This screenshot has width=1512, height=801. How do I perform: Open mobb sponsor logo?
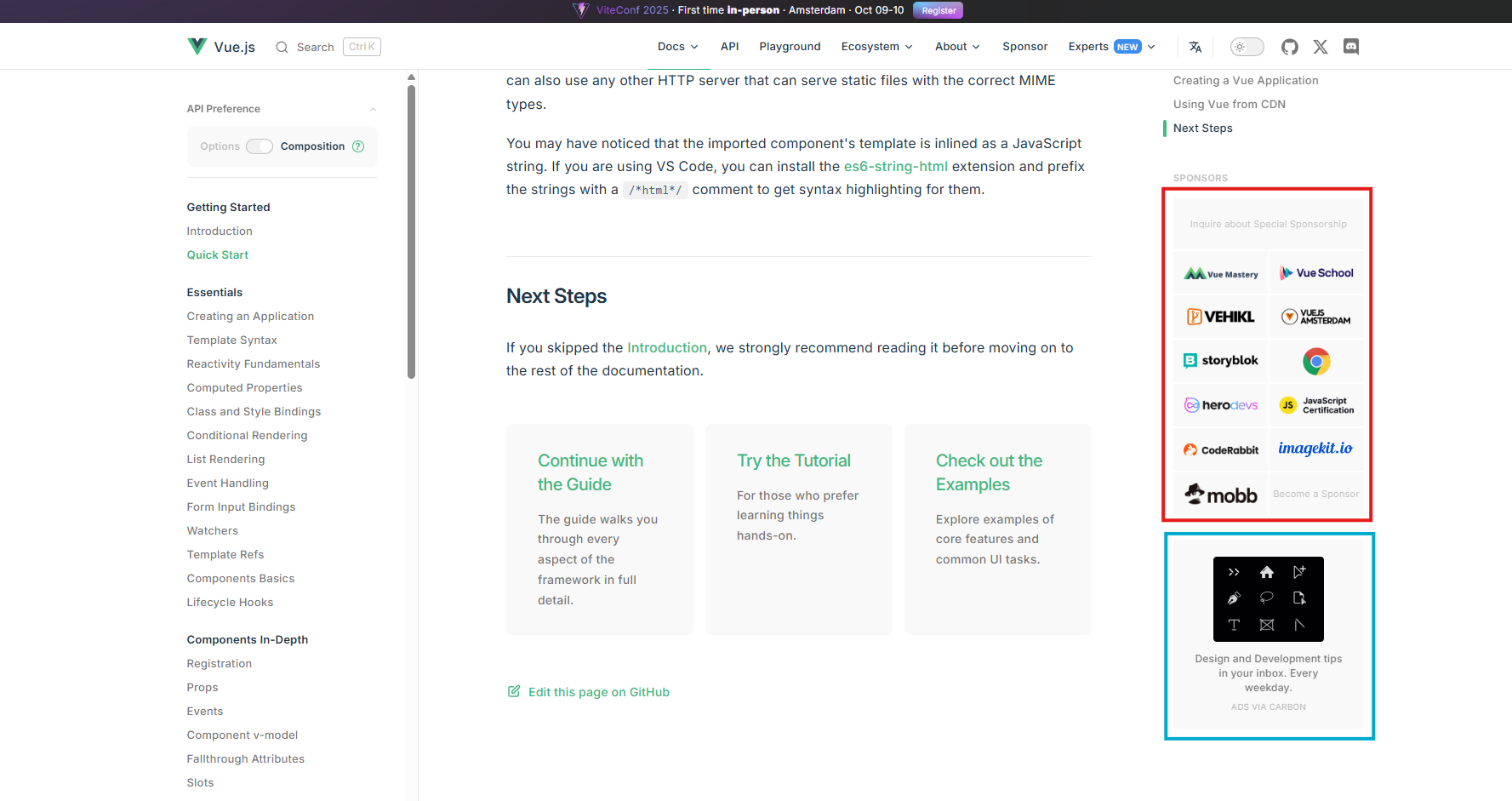tap(1221, 494)
